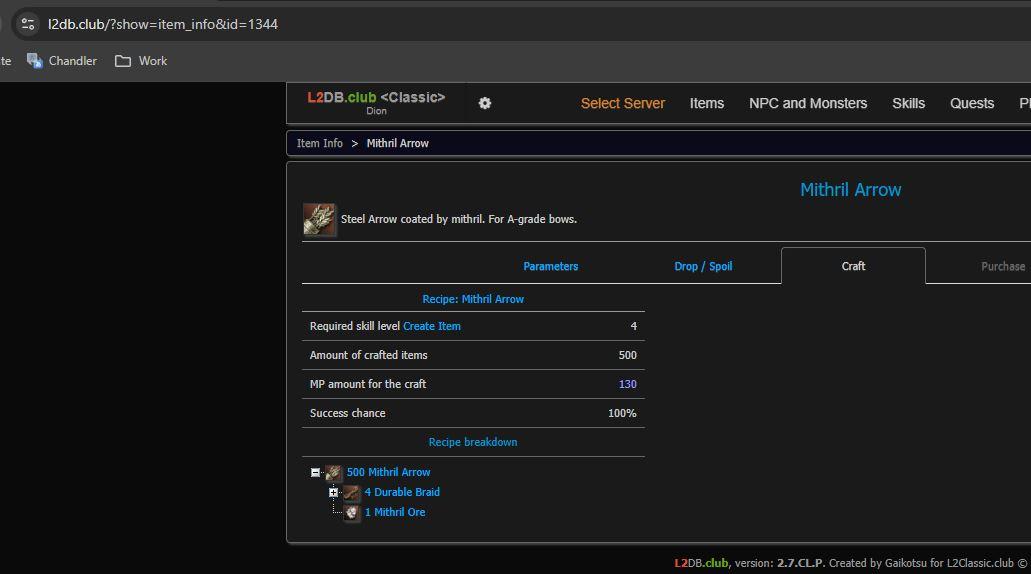
Task: Click the Select Server link
Action: tap(622, 103)
